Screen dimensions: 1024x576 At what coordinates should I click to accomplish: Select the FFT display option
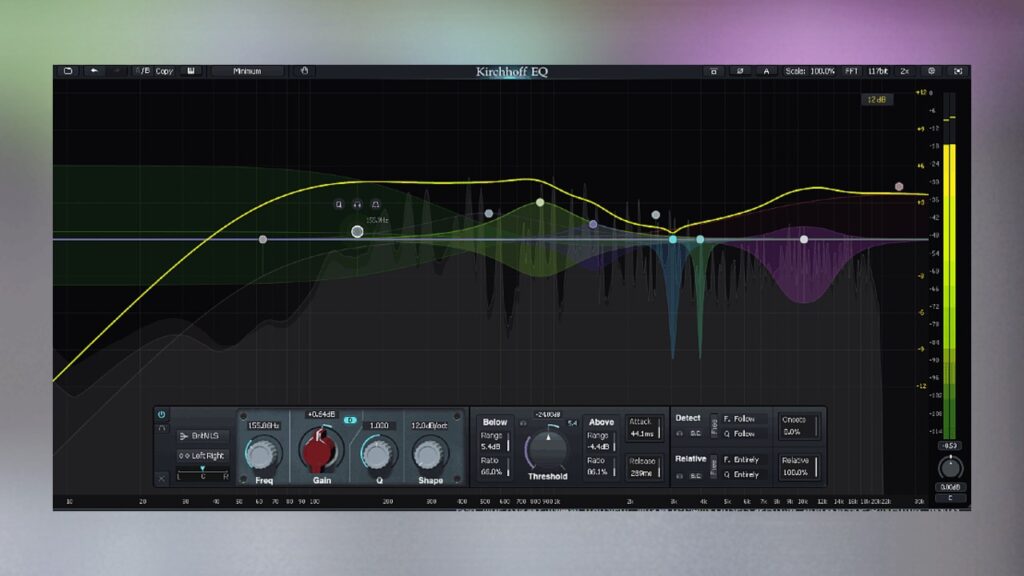pyautogui.click(x=853, y=71)
